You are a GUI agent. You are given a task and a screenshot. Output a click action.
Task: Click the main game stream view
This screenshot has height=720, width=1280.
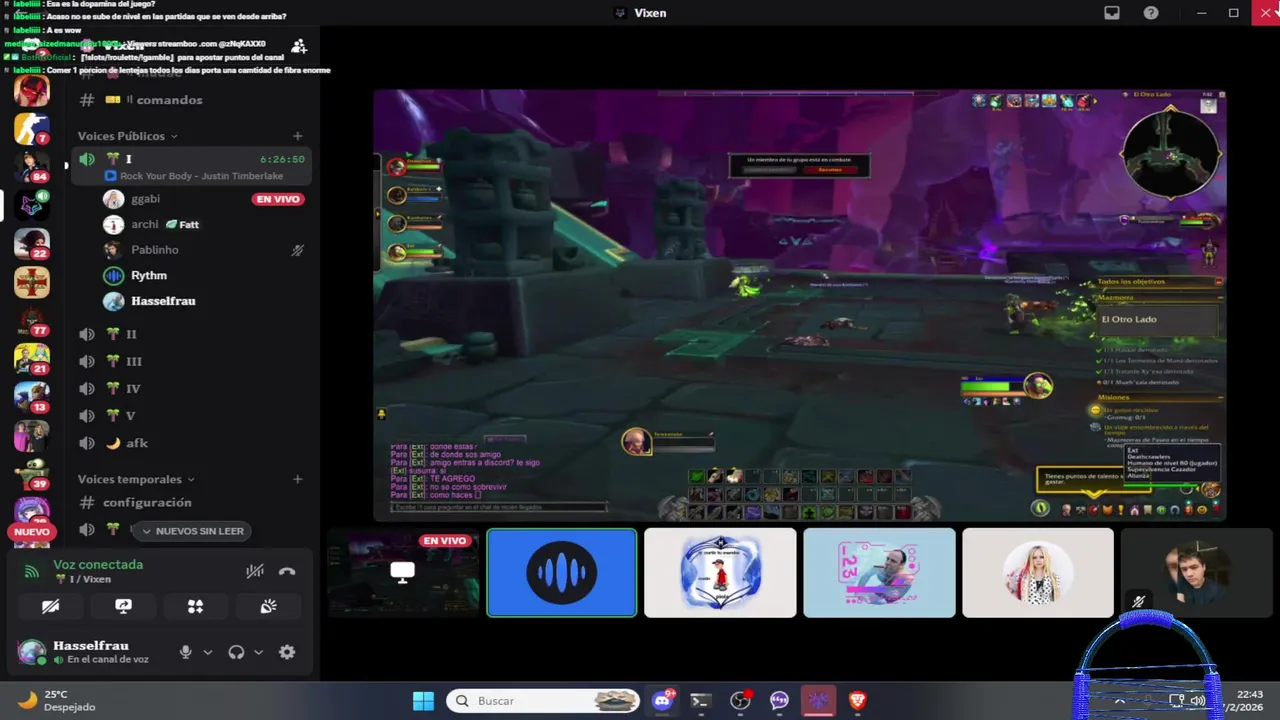pos(800,306)
